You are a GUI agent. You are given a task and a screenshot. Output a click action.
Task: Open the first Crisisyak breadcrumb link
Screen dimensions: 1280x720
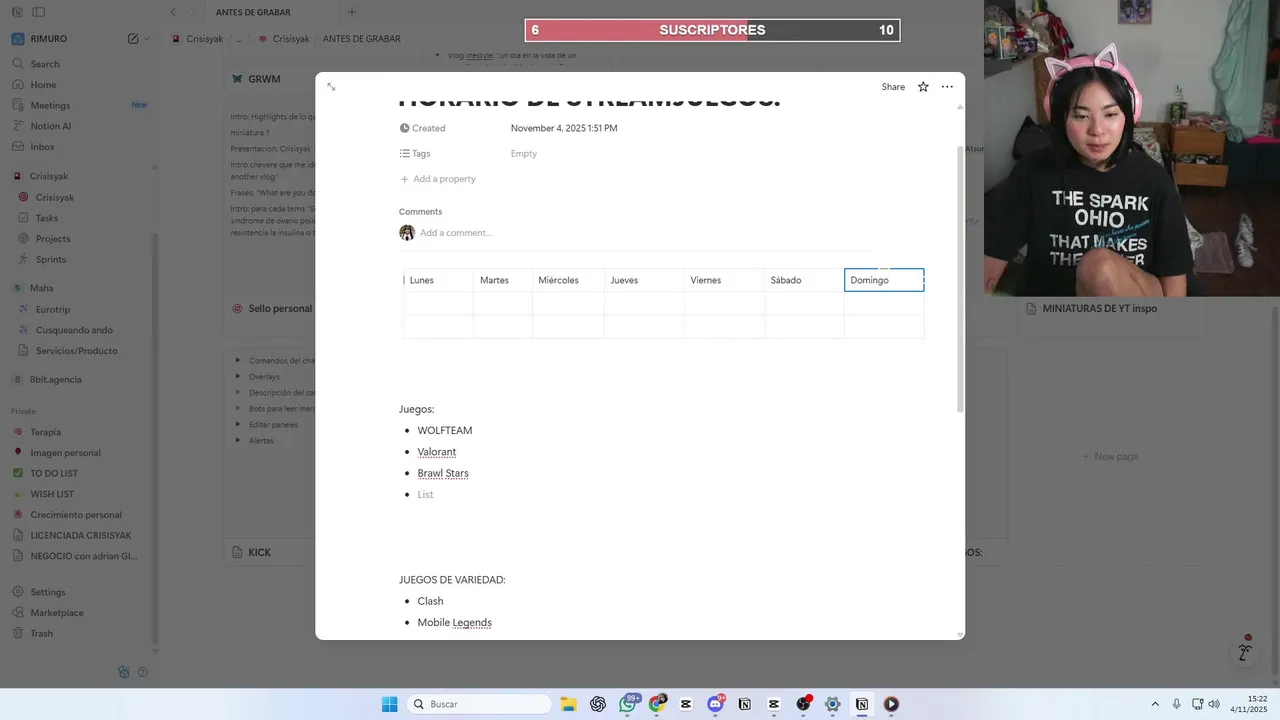198,39
